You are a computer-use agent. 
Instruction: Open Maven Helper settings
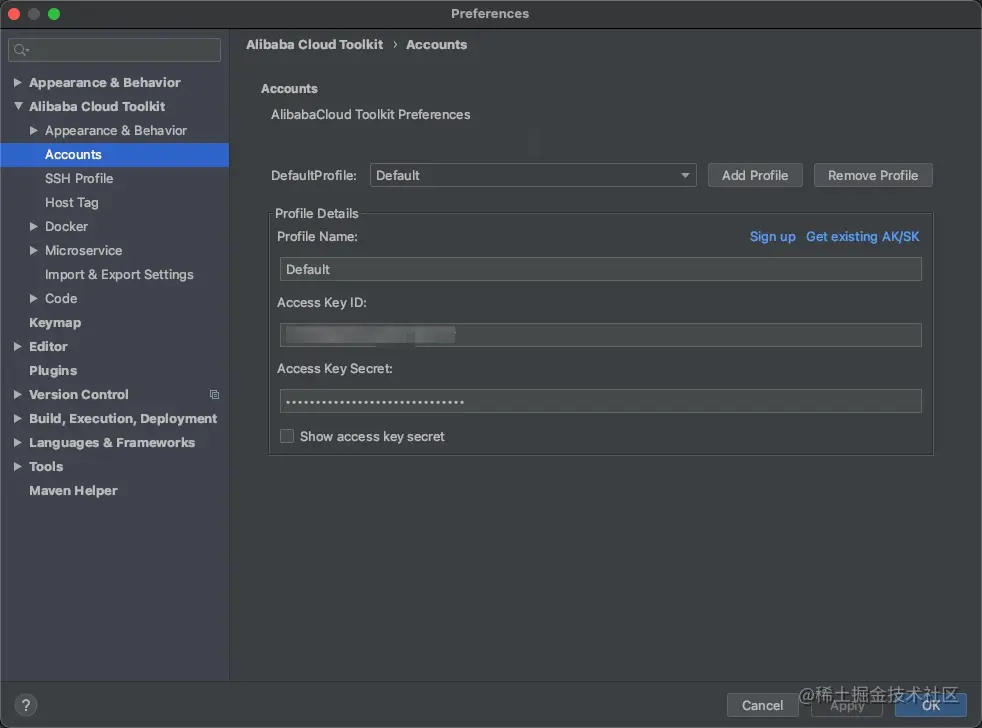(x=73, y=491)
